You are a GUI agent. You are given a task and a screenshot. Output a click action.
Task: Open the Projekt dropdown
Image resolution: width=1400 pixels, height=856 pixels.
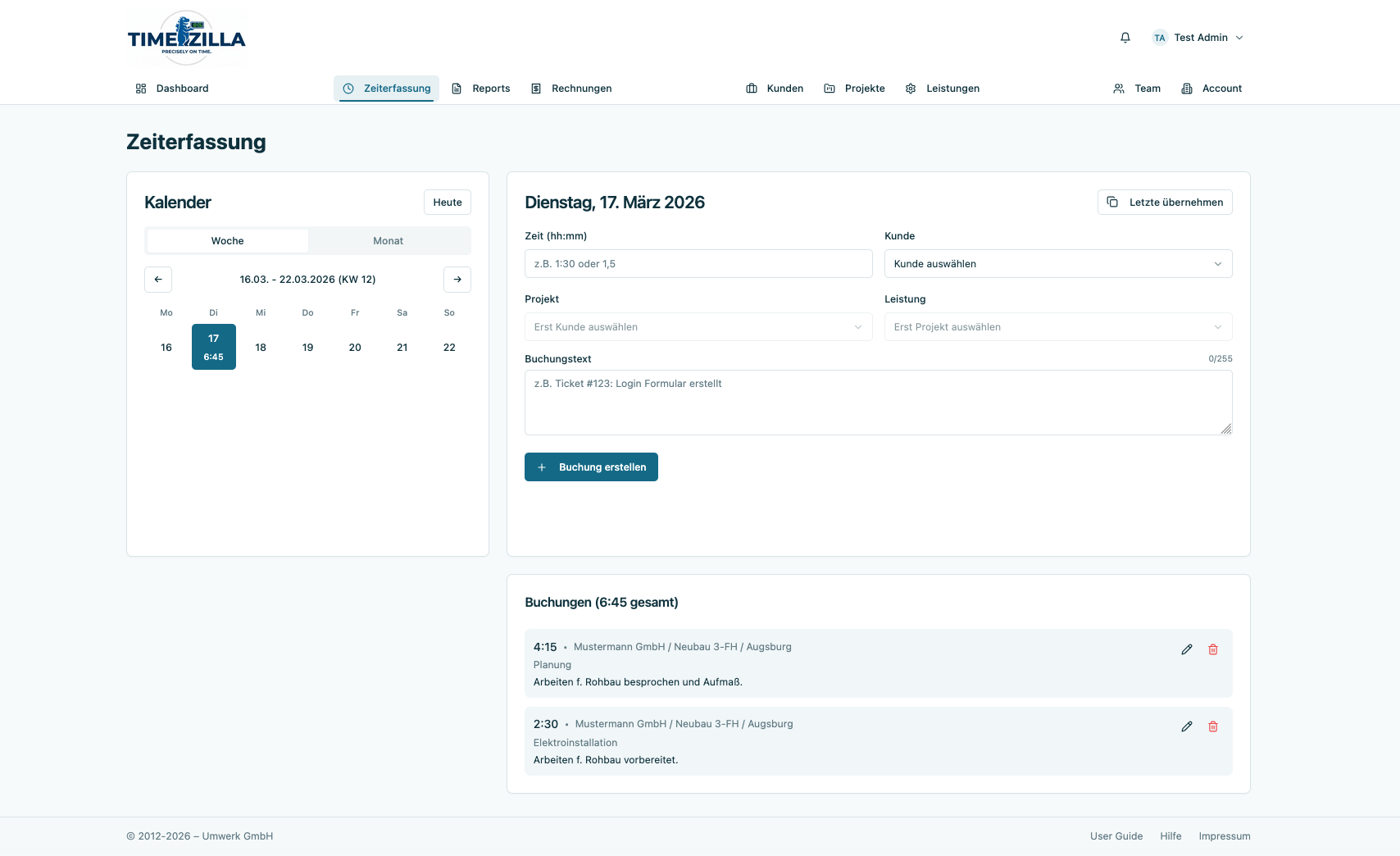tap(698, 327)
